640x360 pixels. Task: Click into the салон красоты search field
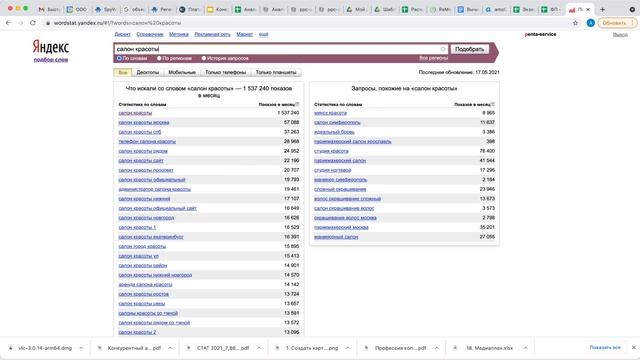tap(278, 49)
